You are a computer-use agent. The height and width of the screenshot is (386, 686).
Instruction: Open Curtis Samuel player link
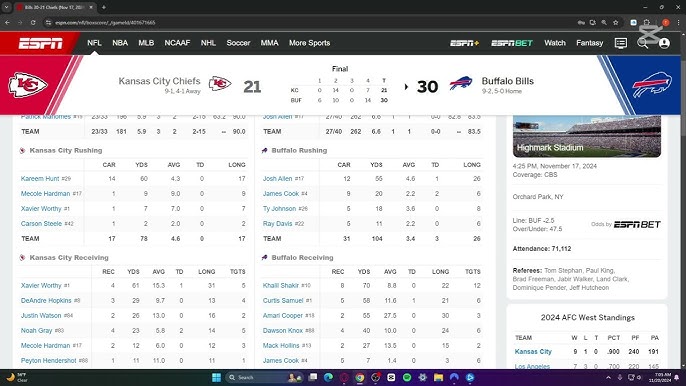283,301
